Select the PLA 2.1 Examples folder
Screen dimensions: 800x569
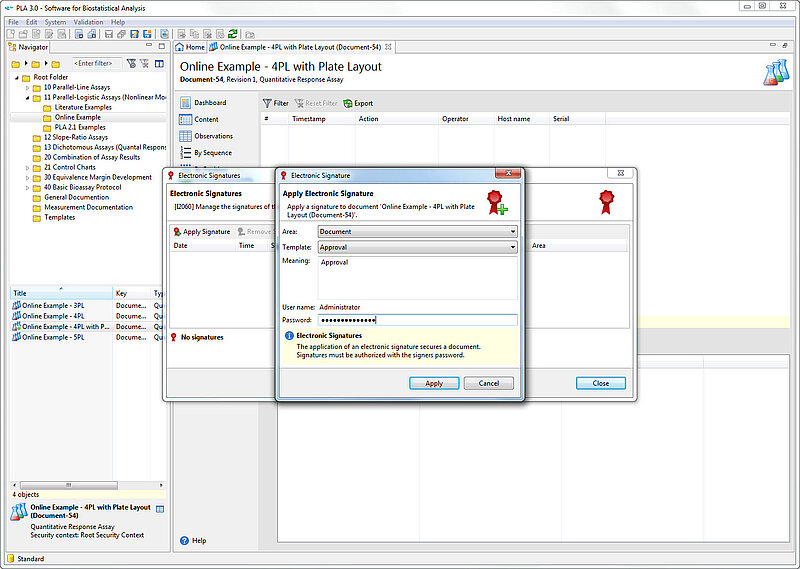pos(80,127)
